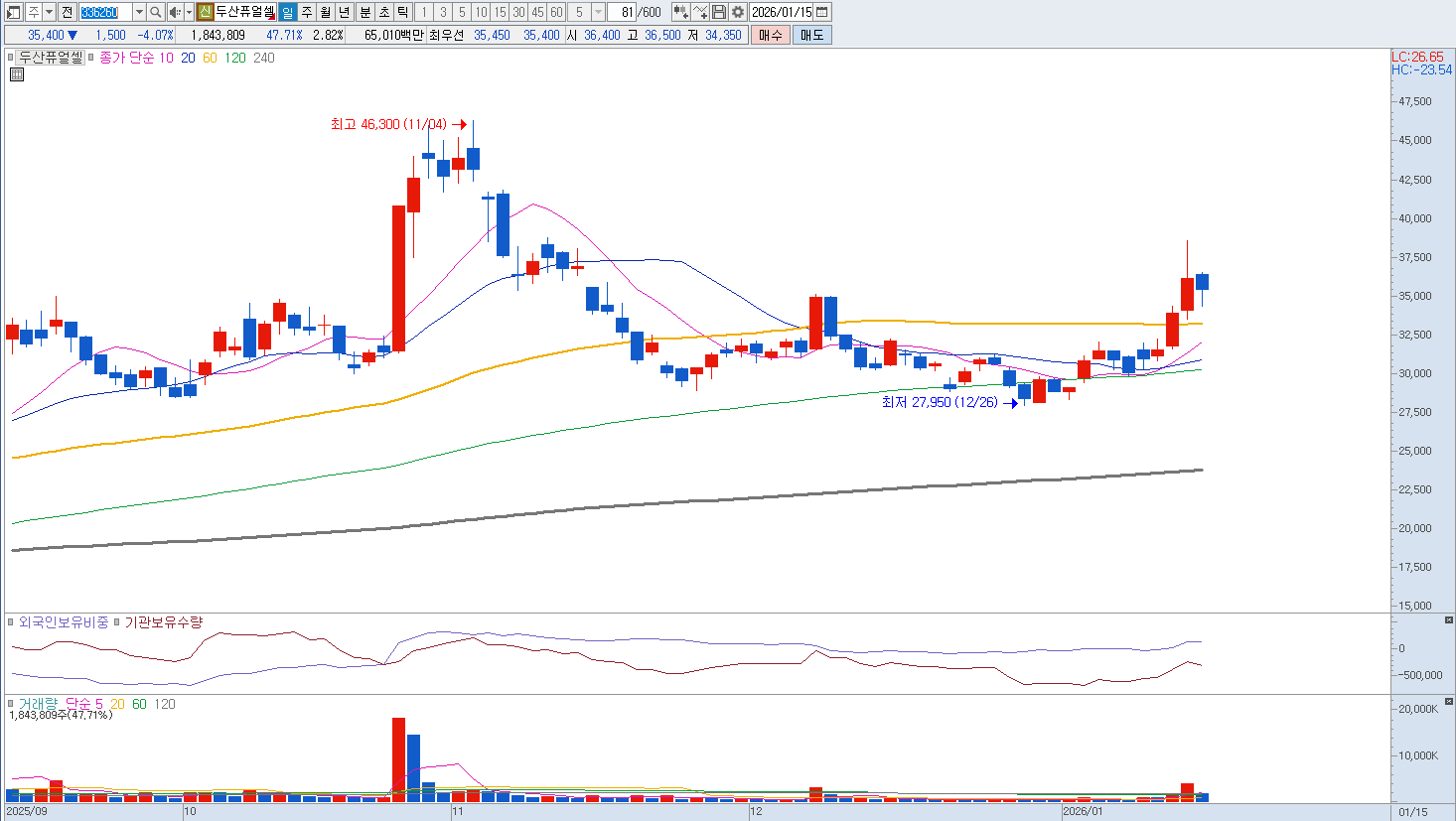The height and width of the screenshot is (821, 1456).
Task: Open the dropdown next to value 5
Action: [598, 12]
